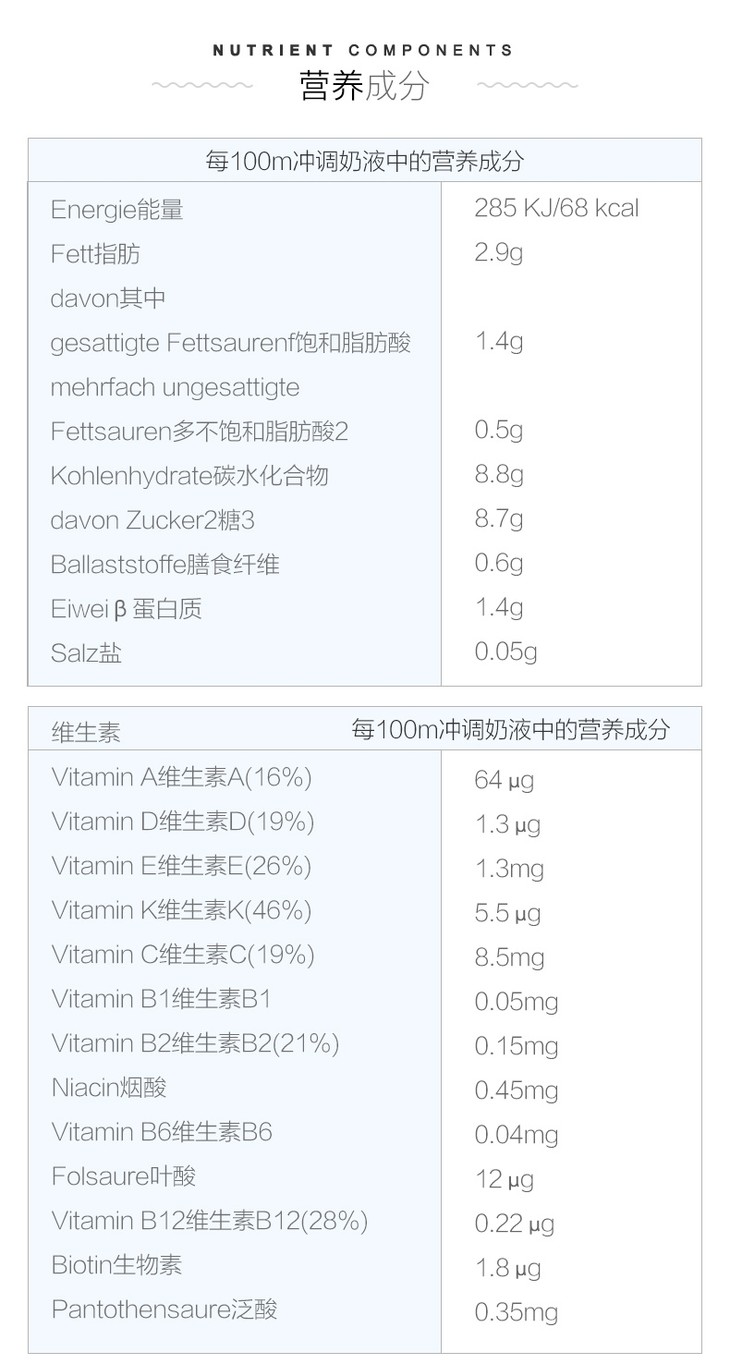The image size is (730, 1364).
Task: Click the 0.05g salt value
Action: point(506,652)
